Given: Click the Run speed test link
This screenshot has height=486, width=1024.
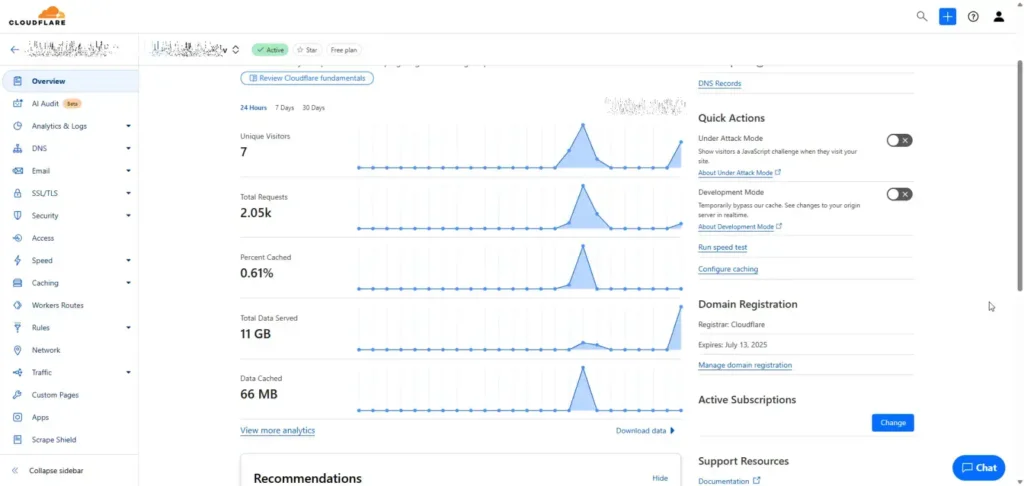Looking at the screenshot, I should click(x=722, y=248).
